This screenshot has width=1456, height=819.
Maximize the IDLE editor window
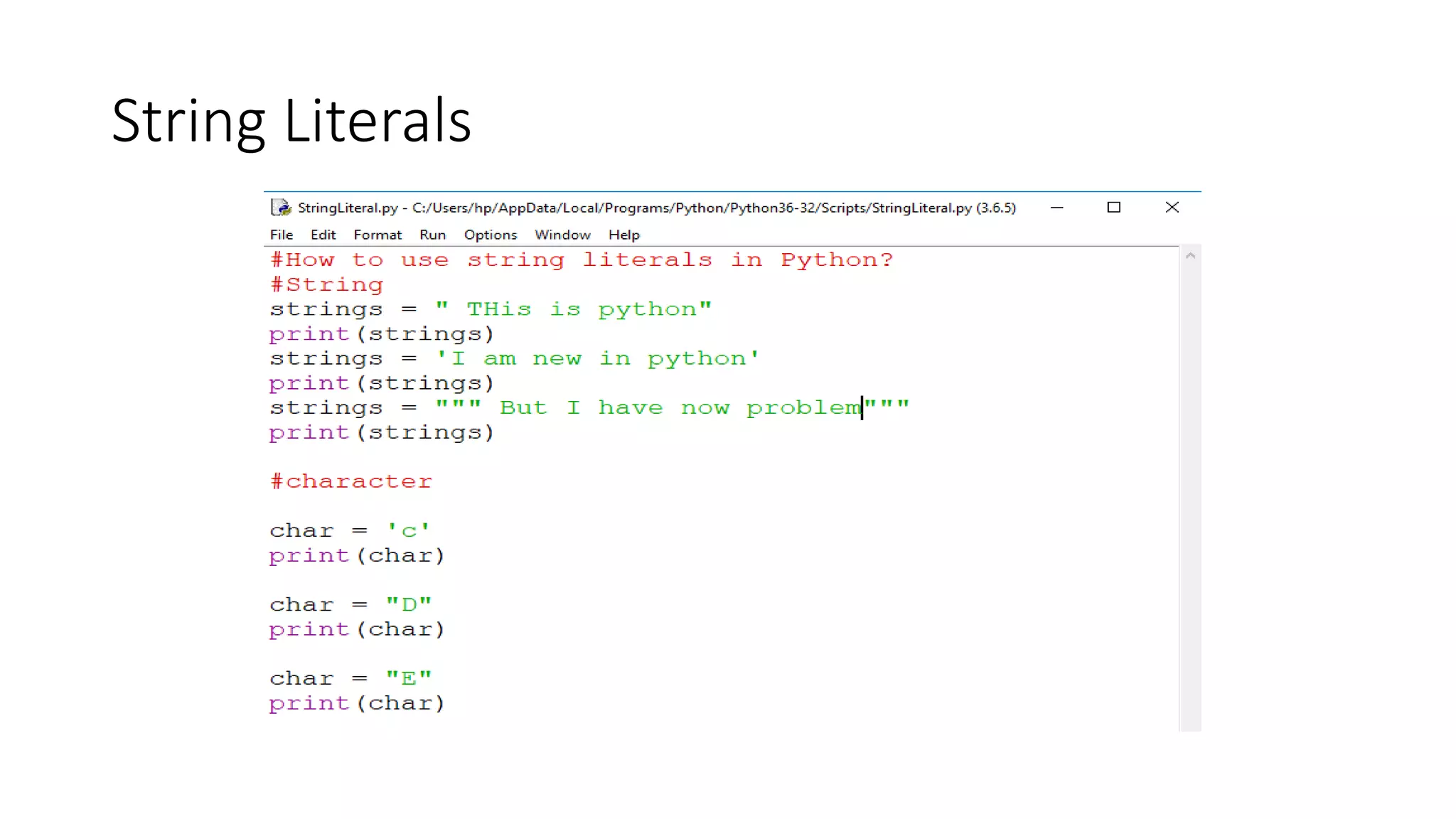1114,208
